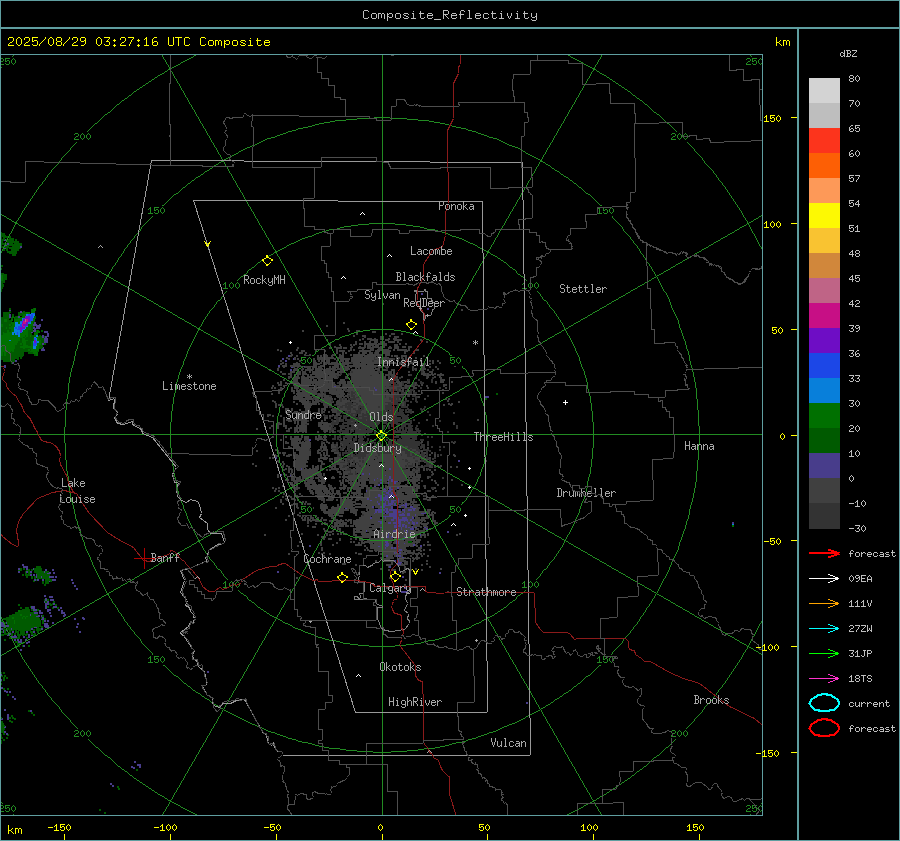Click the Hanna city label

click(x=699, y=446)
